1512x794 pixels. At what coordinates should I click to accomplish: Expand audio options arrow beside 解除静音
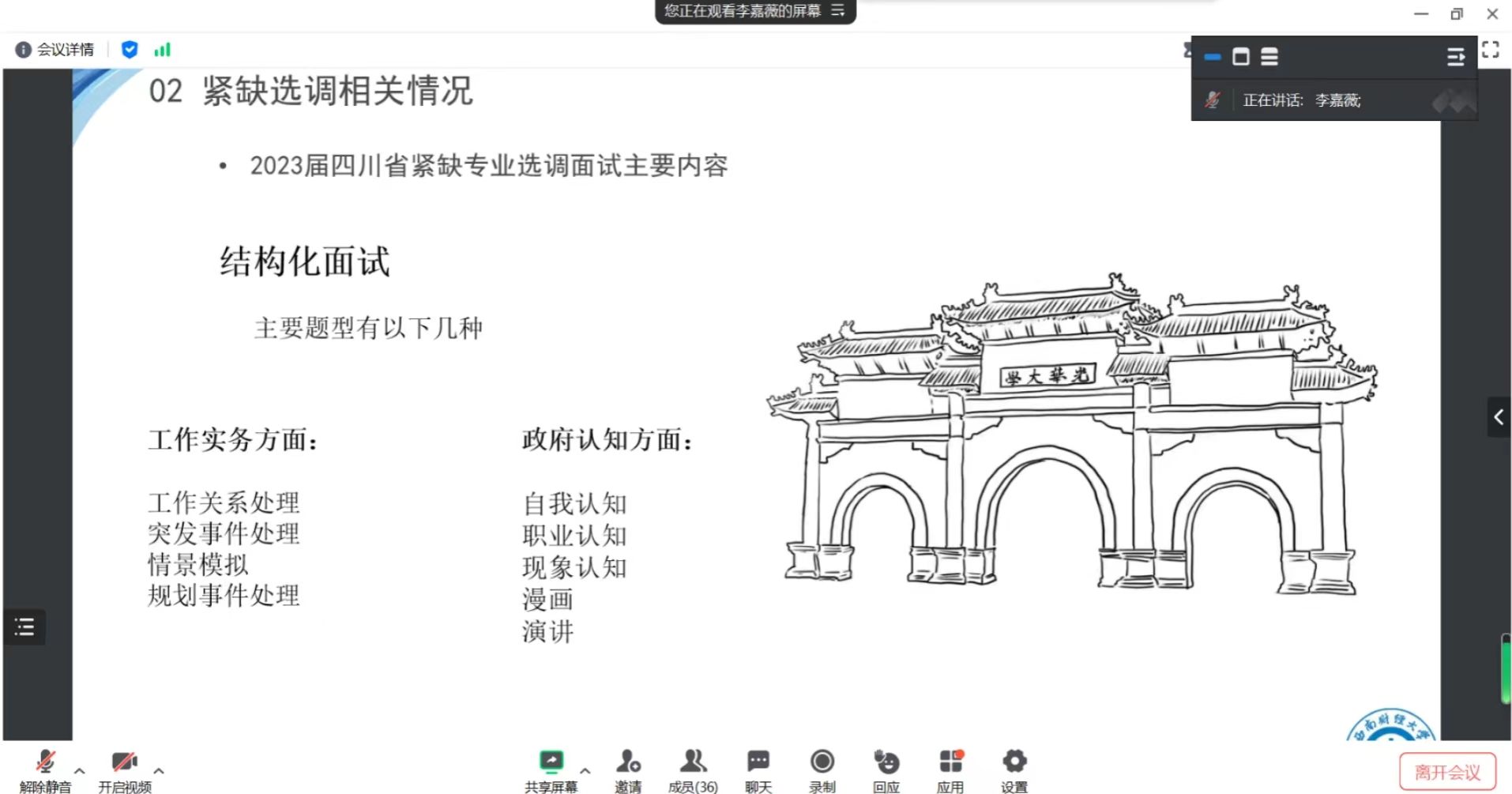coord(80,770)
